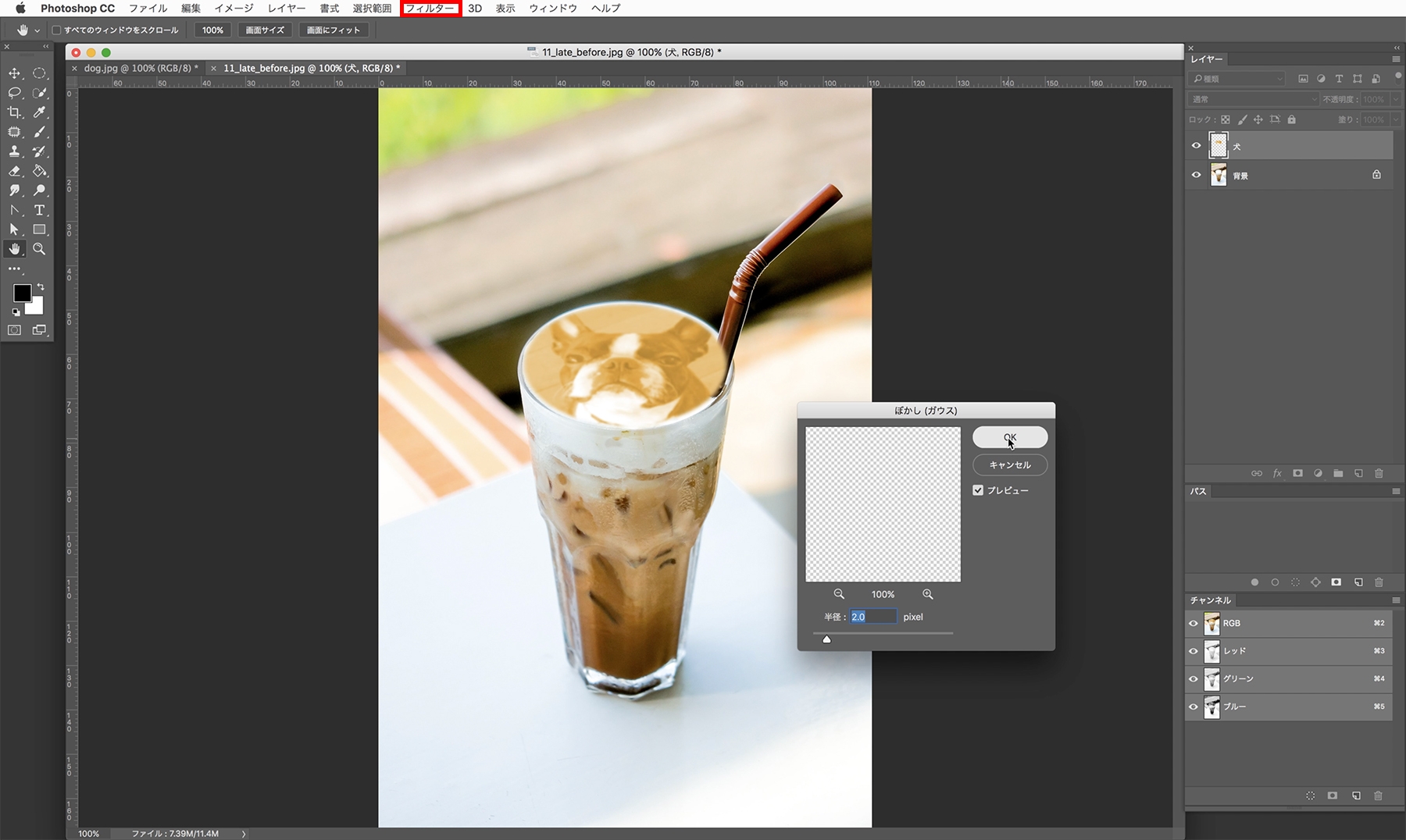Confirm Gaussian Blur with OK
Screen dimensions: 1406x840
coord(1010,437)
